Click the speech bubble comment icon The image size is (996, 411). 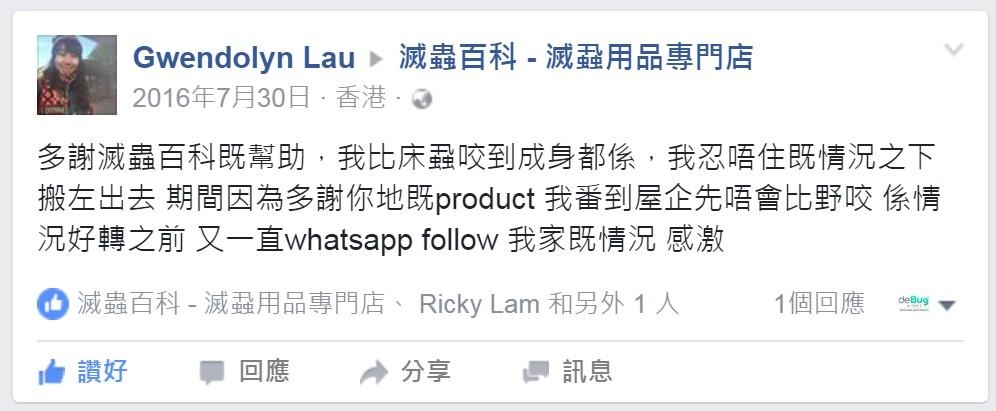coord(212,373)
